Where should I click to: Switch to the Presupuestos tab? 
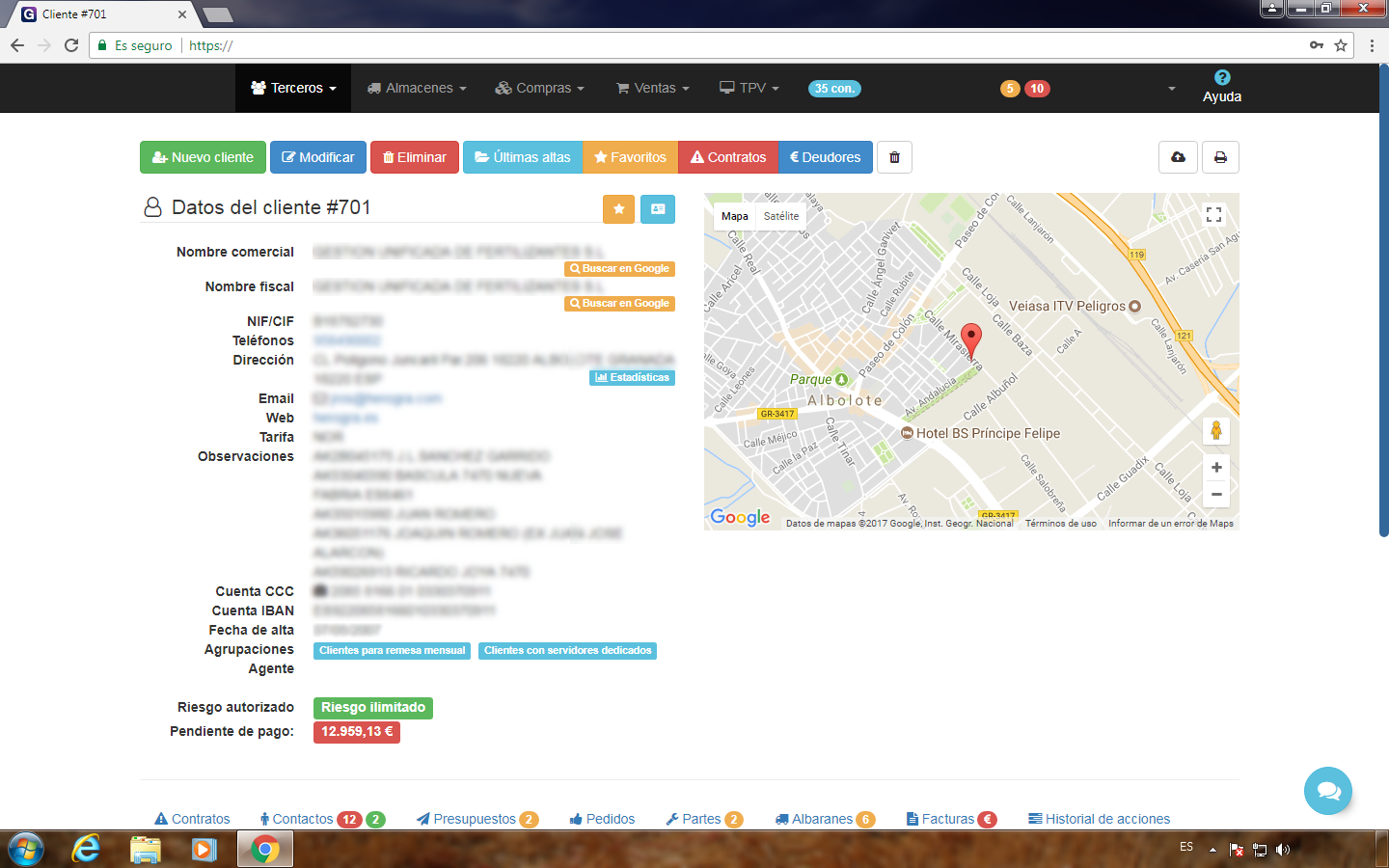point(474,819)
